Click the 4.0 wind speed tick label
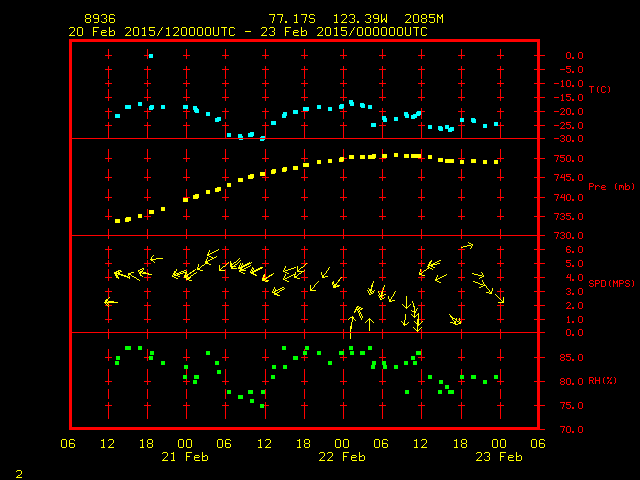This screenshot has width=640, height=480. (574, 278)
